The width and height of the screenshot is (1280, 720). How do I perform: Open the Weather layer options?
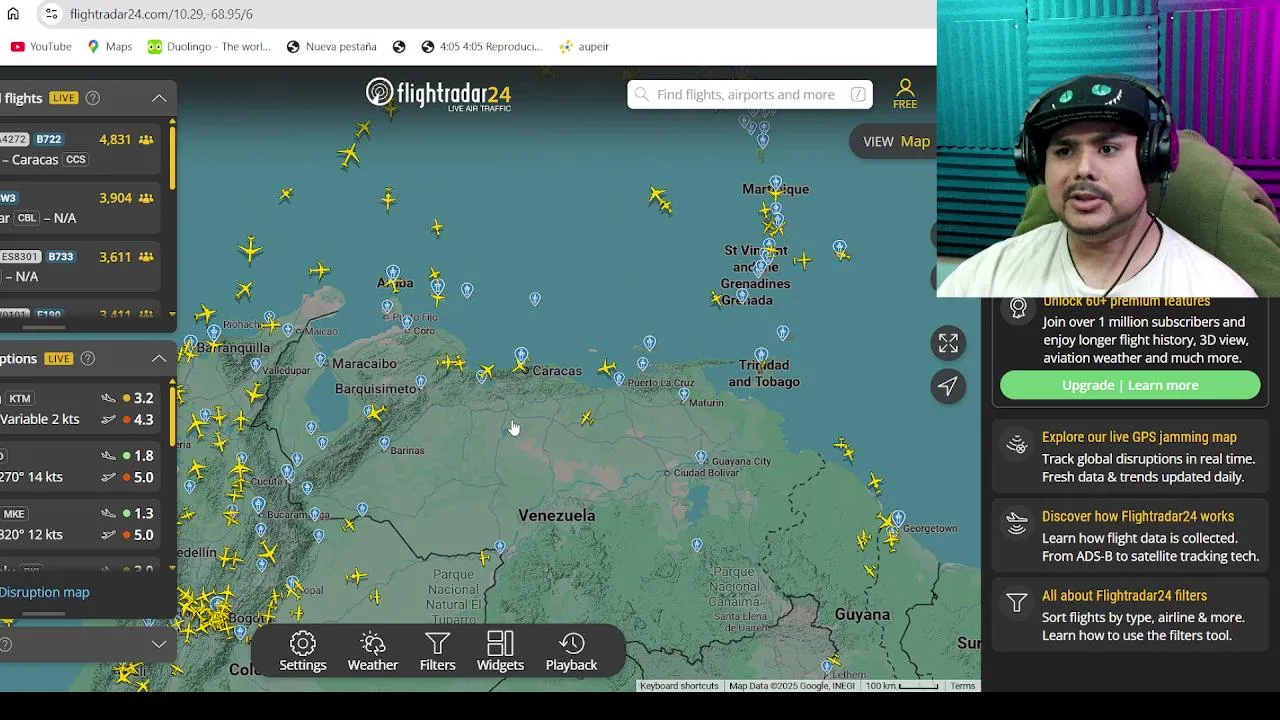pos(372,651)
